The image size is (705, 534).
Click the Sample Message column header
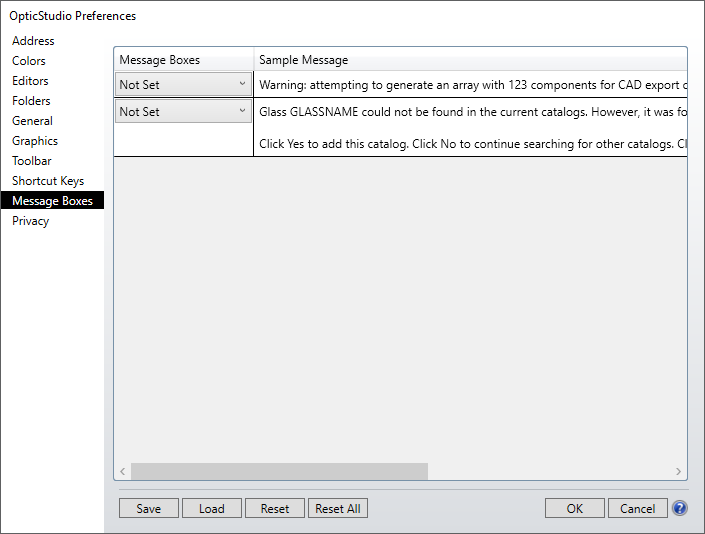click(304, 60)
